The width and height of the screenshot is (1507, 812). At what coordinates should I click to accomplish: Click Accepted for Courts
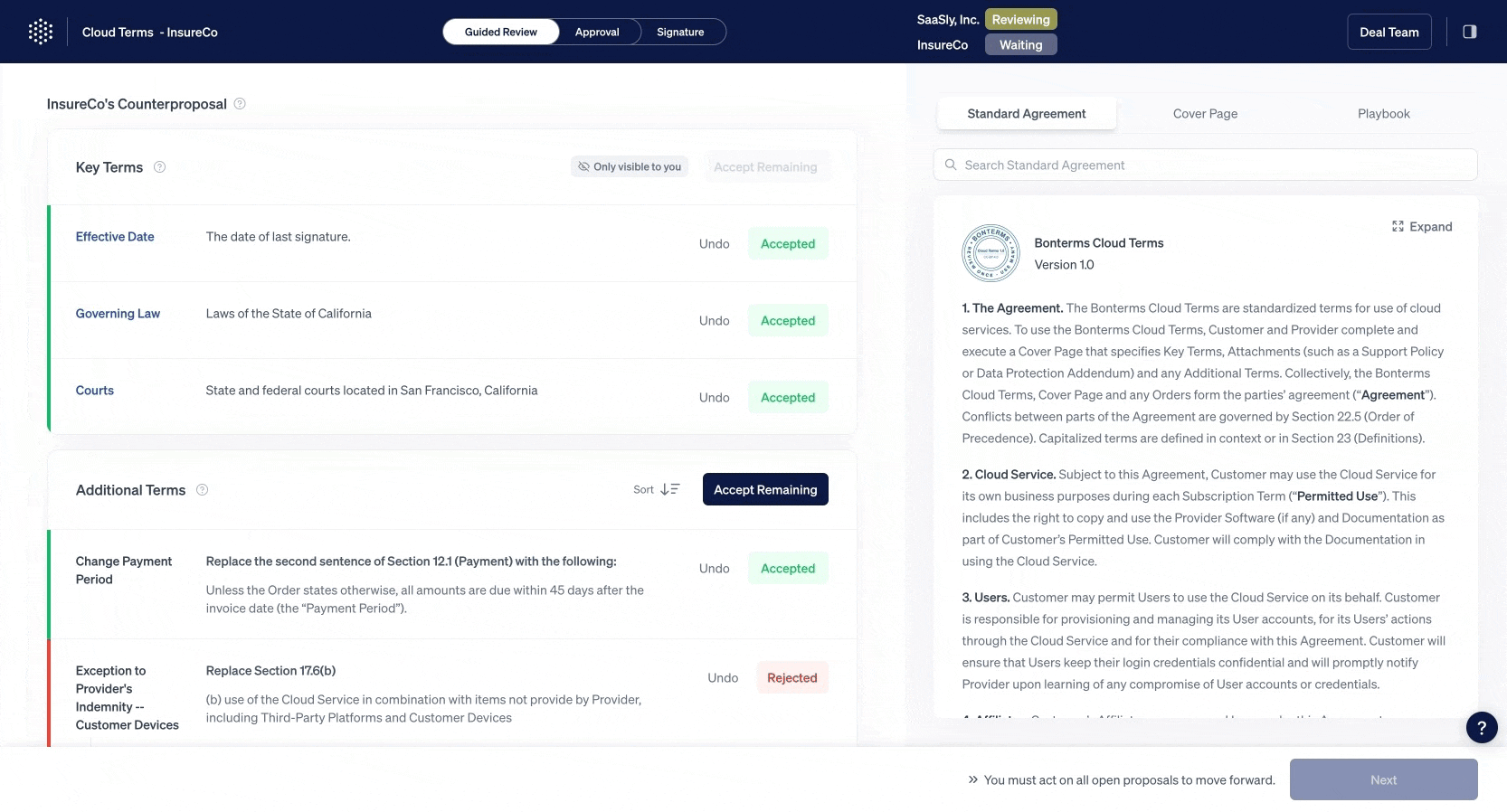(788, 398)
